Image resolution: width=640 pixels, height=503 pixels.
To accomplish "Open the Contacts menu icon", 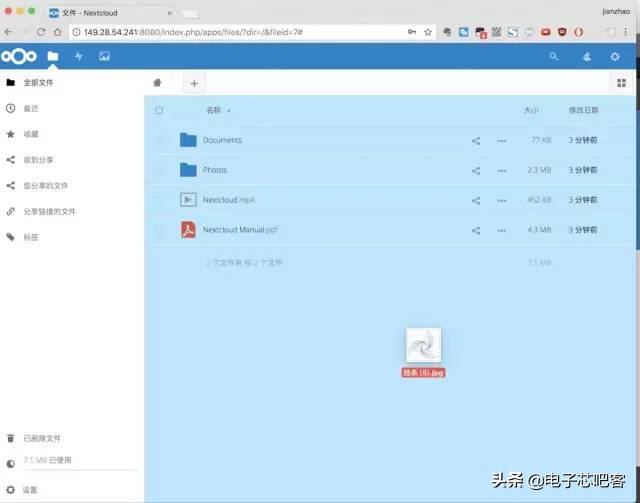I will (x=587, y=57).
